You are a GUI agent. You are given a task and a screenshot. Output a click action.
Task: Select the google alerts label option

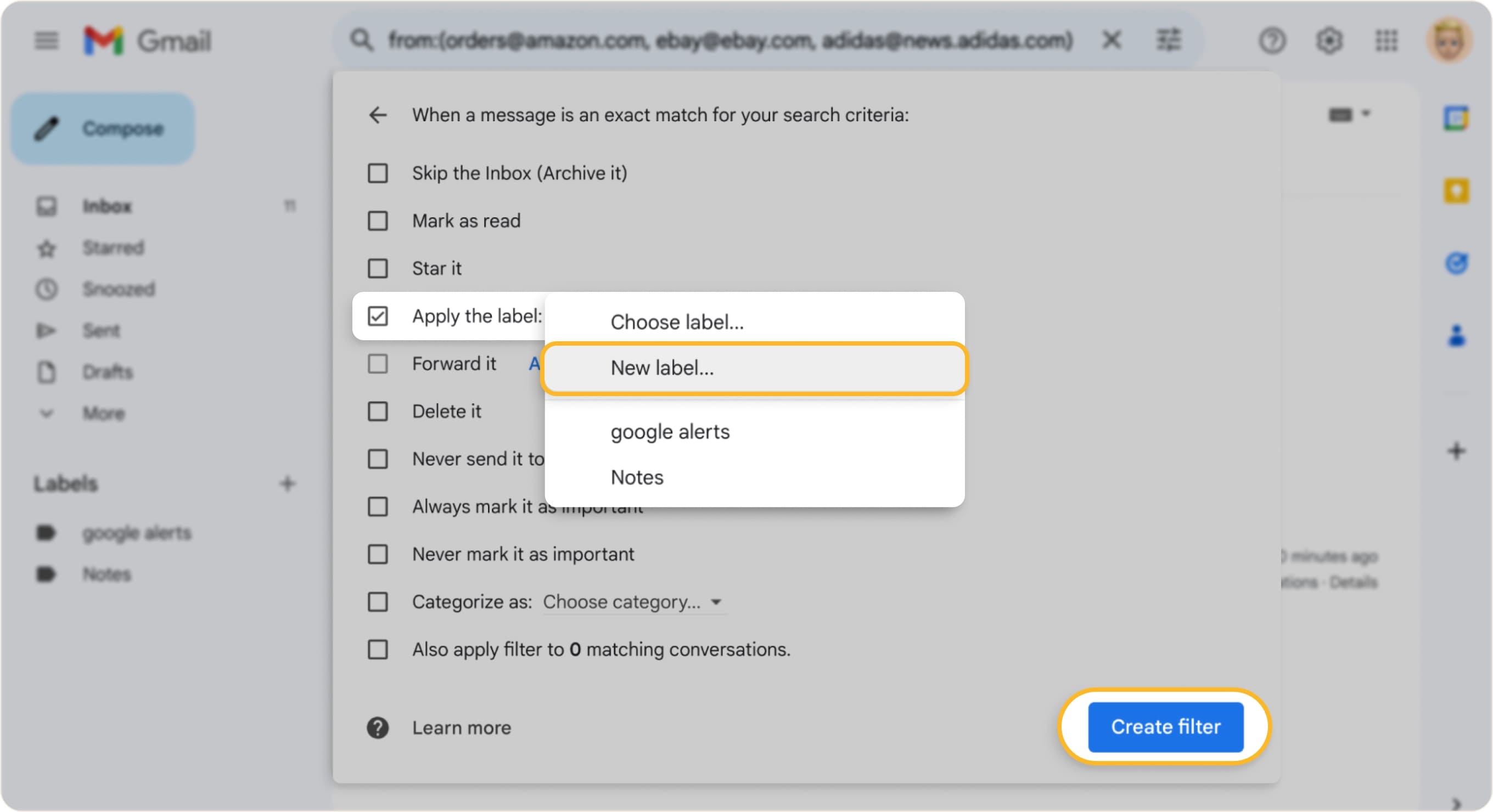(670, 431)
